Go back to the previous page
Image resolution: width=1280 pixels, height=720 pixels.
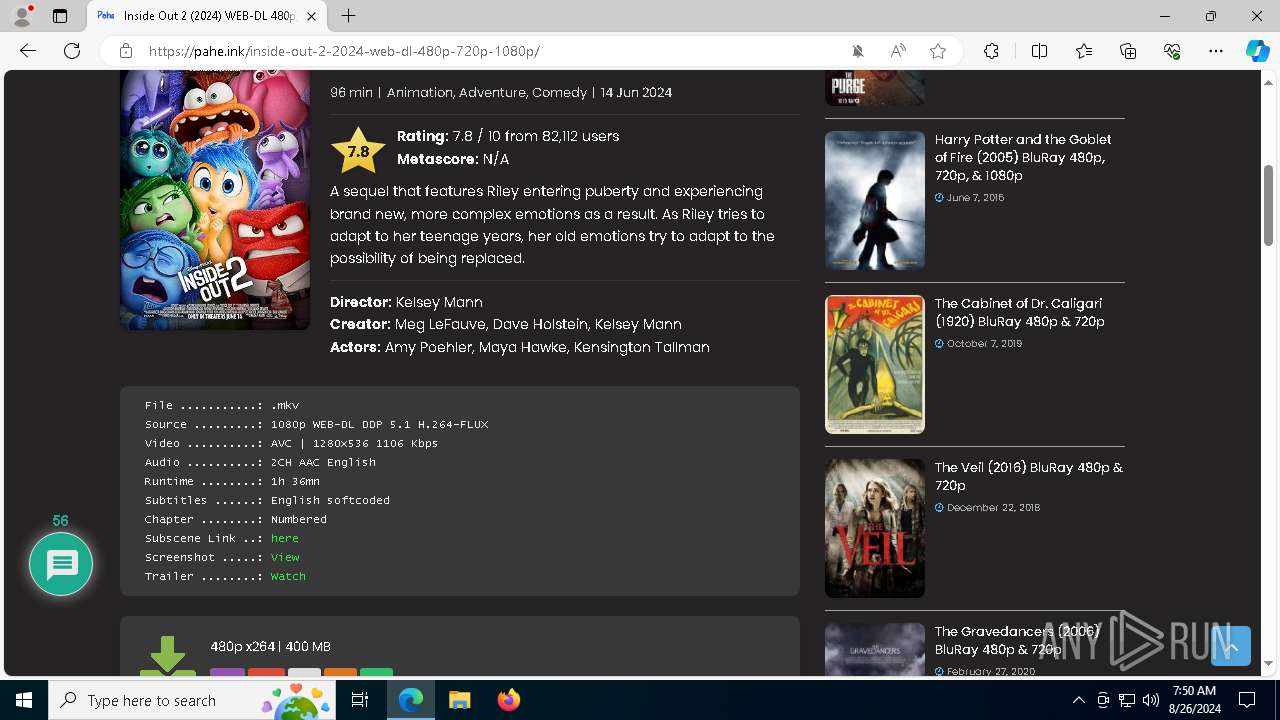tap(28, 51)
